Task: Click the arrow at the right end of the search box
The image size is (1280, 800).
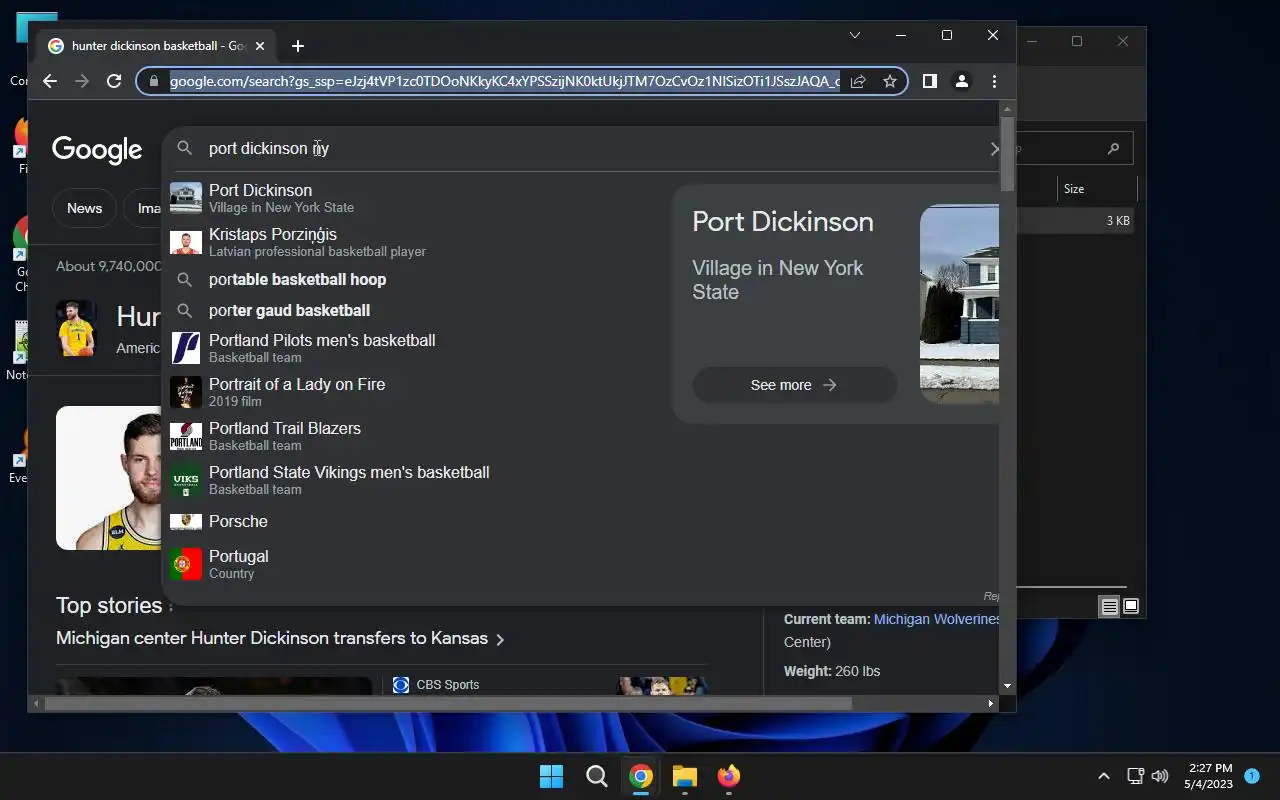Action: (x=994, y=148)
